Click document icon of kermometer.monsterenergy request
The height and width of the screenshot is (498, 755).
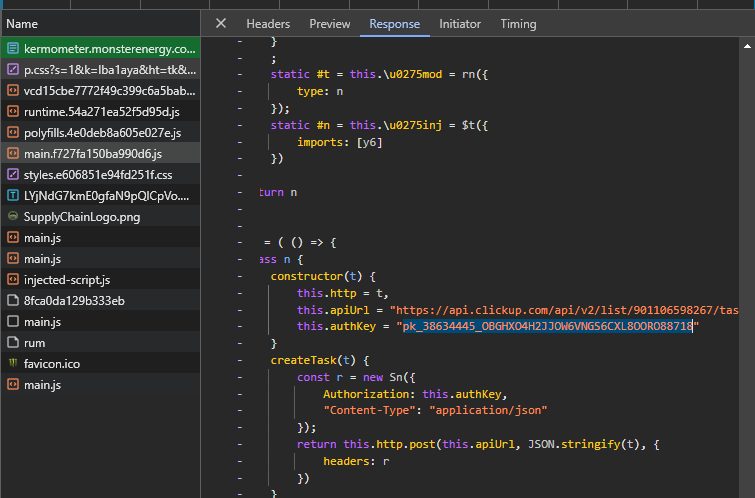13,49
